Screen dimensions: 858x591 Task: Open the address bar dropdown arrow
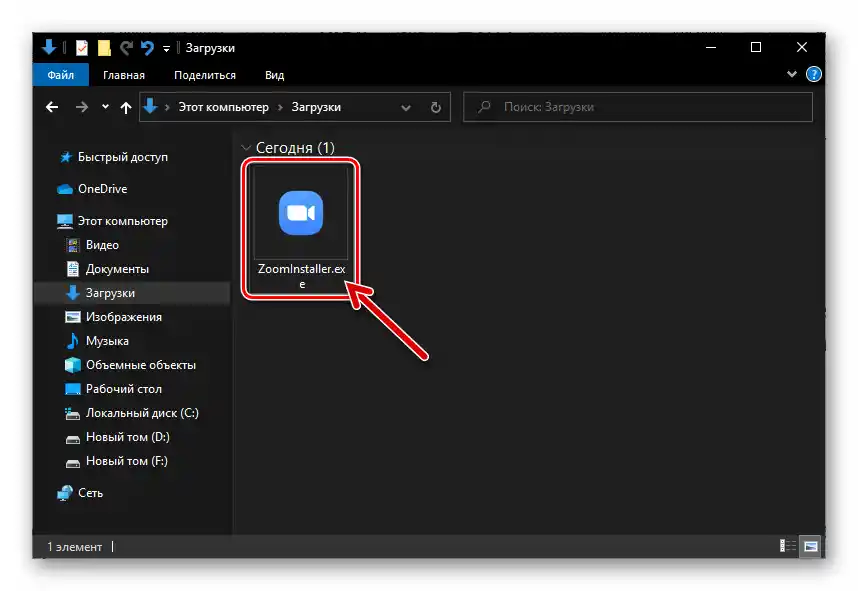[406, 107]
